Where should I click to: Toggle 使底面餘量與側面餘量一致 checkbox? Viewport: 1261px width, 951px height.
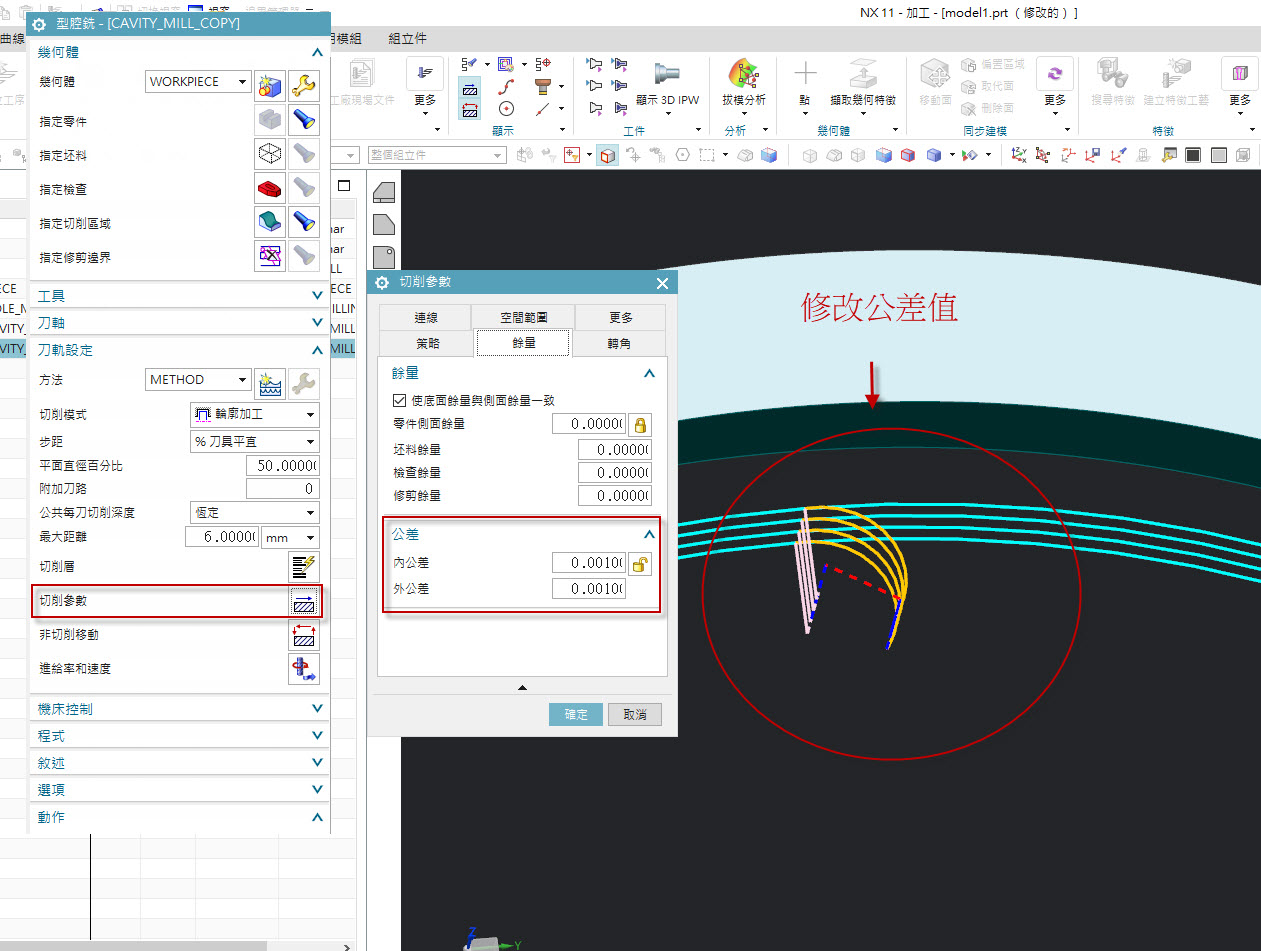tap(400, 400)
